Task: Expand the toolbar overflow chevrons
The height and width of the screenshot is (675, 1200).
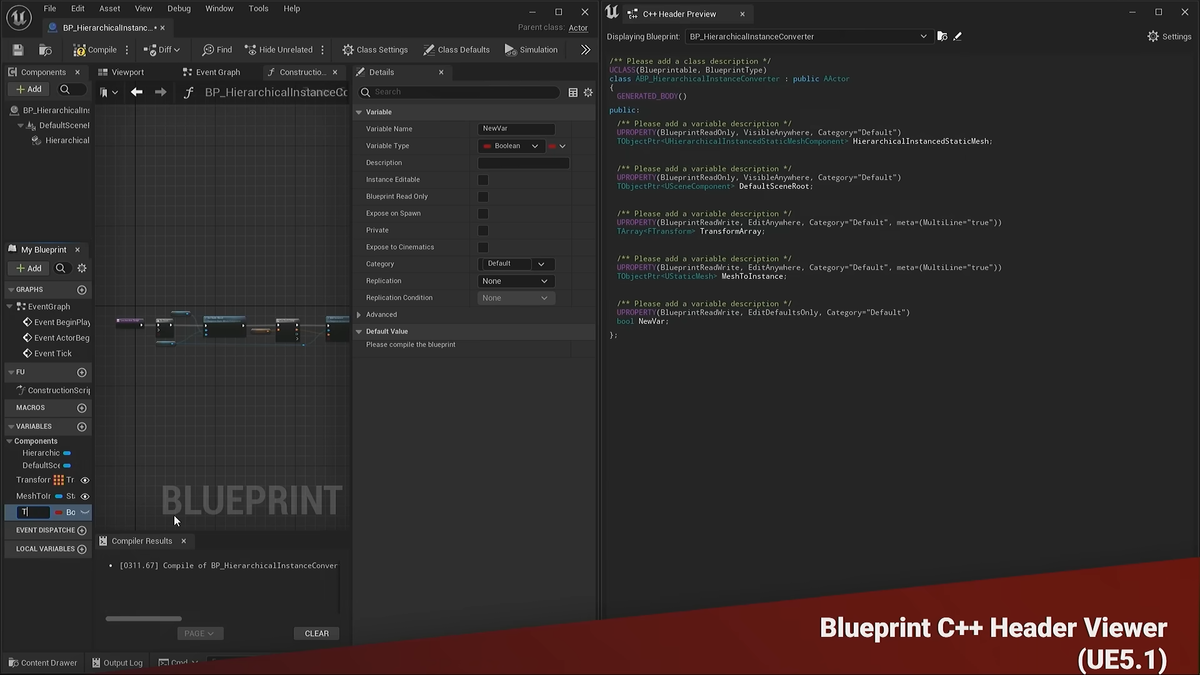Action: coord(585,50)
